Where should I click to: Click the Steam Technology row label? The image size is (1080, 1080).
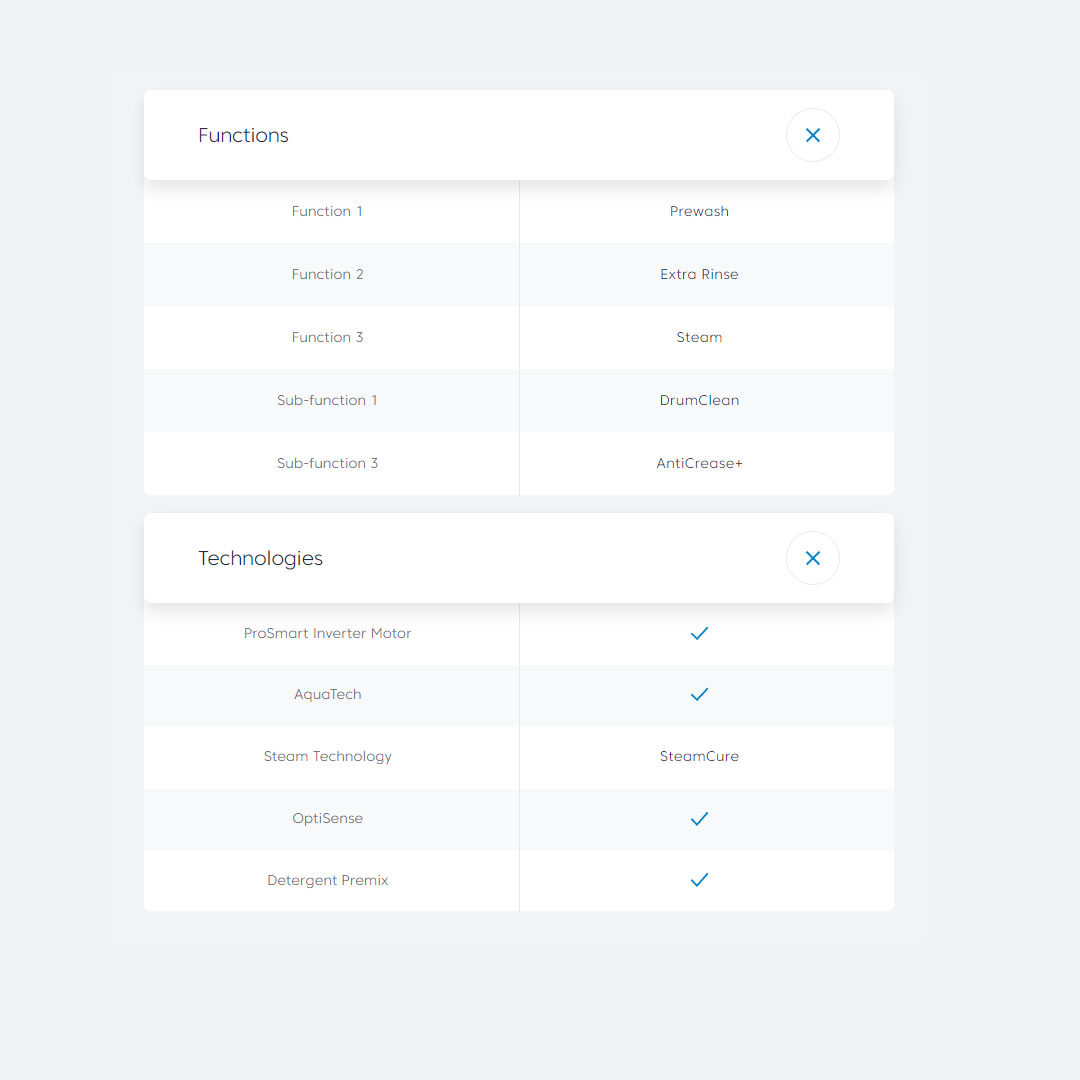click(x=327, y=756)
